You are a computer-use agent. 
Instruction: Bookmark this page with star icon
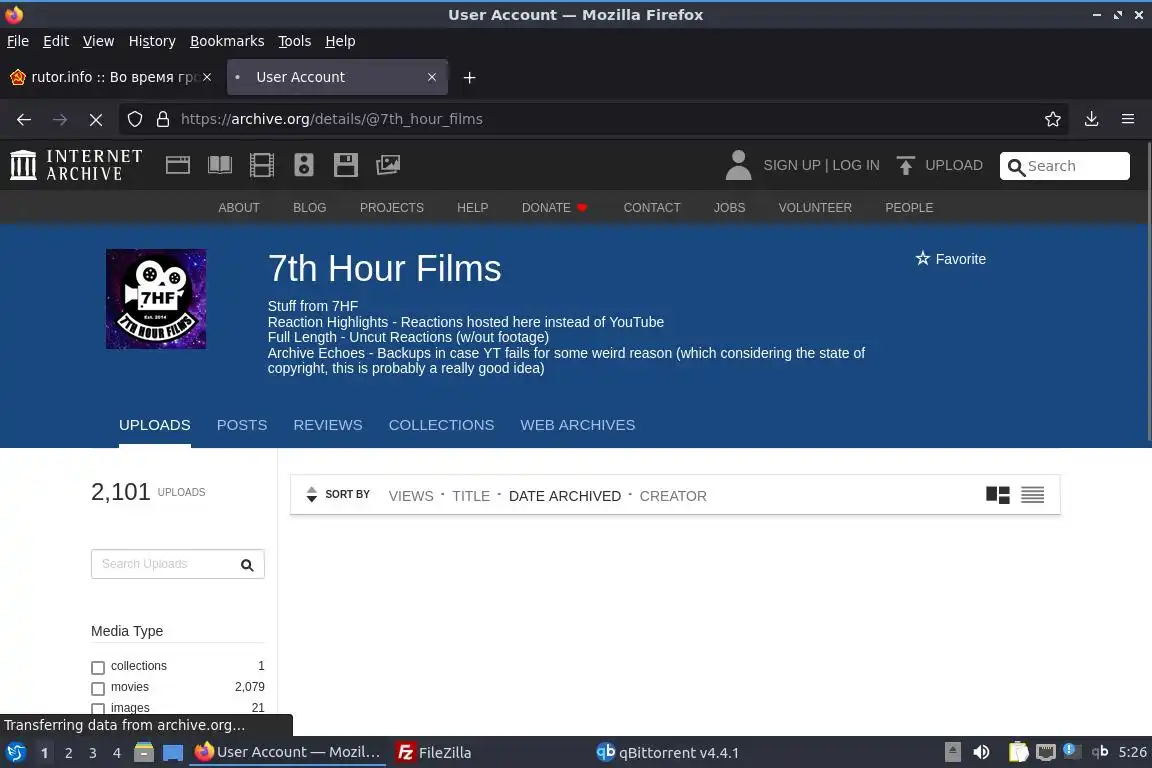[x=1053, y=119]
